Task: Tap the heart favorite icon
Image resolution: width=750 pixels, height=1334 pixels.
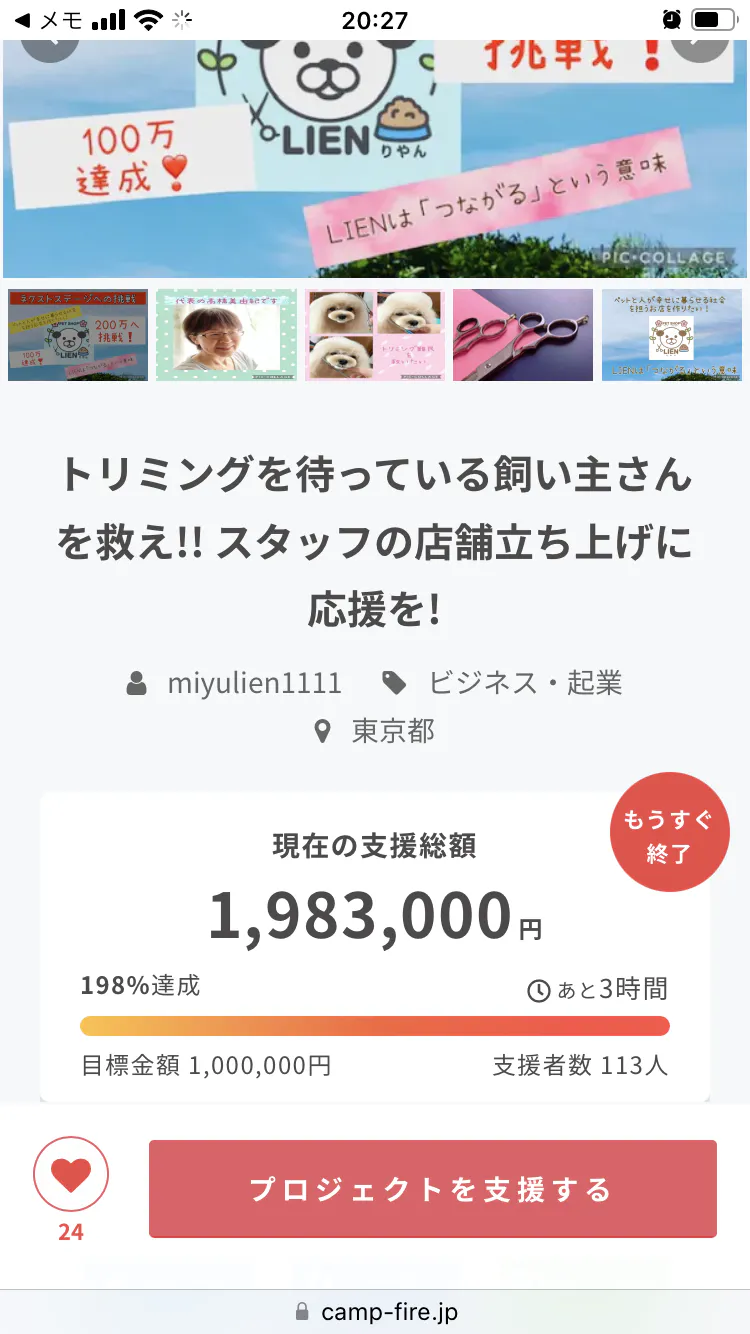Action: (71, 1175)
